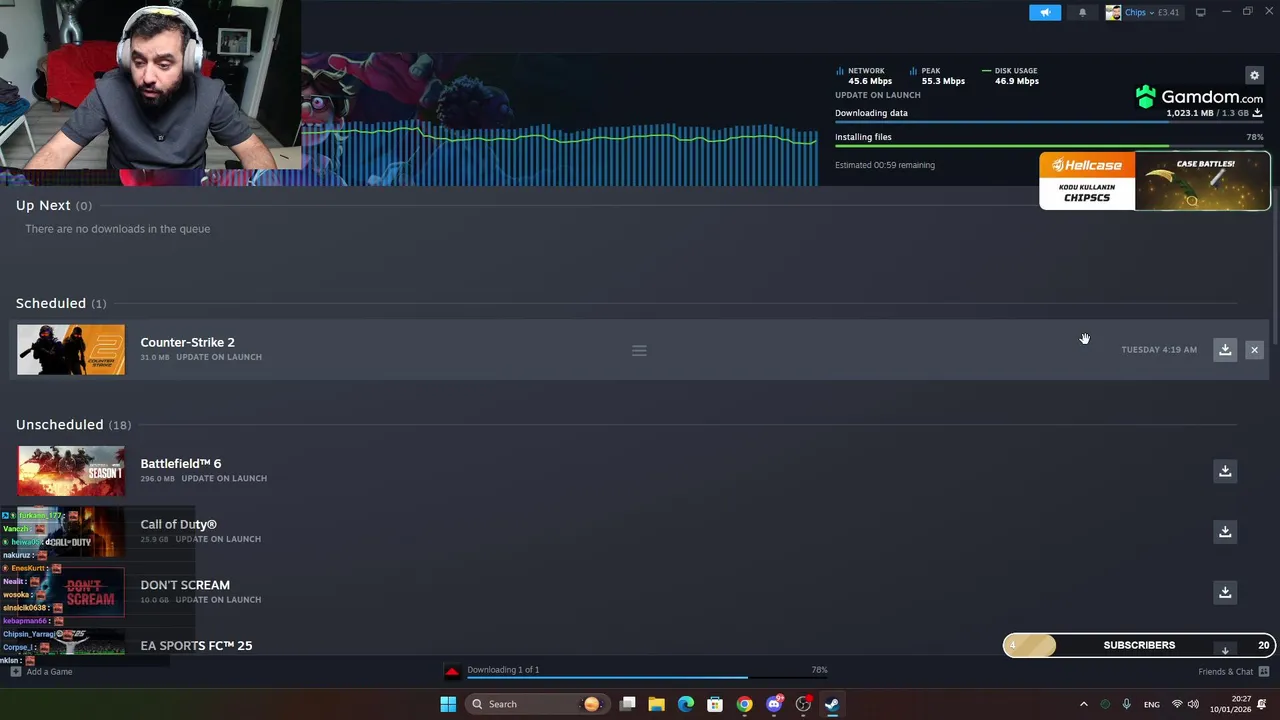Open Microsoft Store from taskbar
This screenshot has height=720, width=1280.
(715, 704)
